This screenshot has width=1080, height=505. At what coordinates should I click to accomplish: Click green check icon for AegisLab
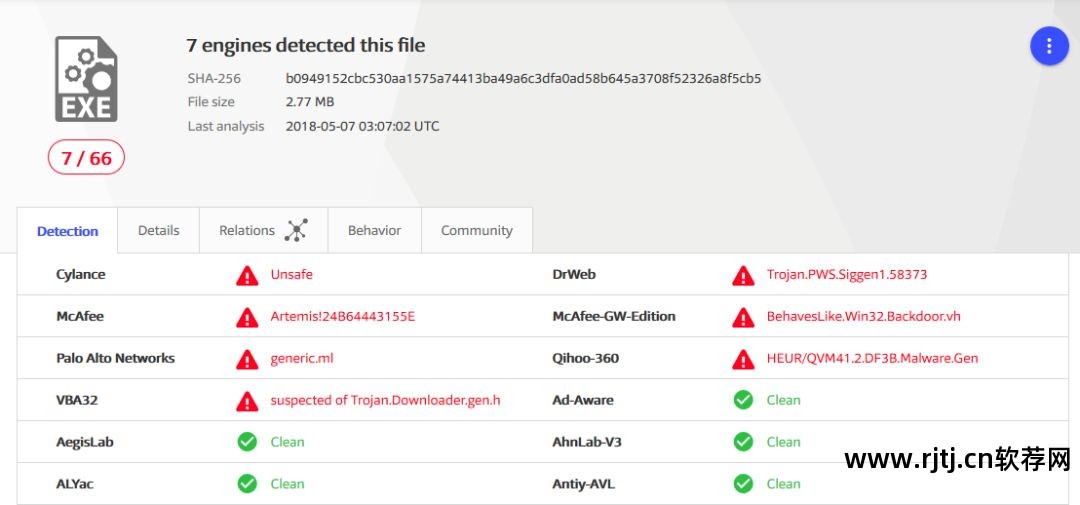247,442
